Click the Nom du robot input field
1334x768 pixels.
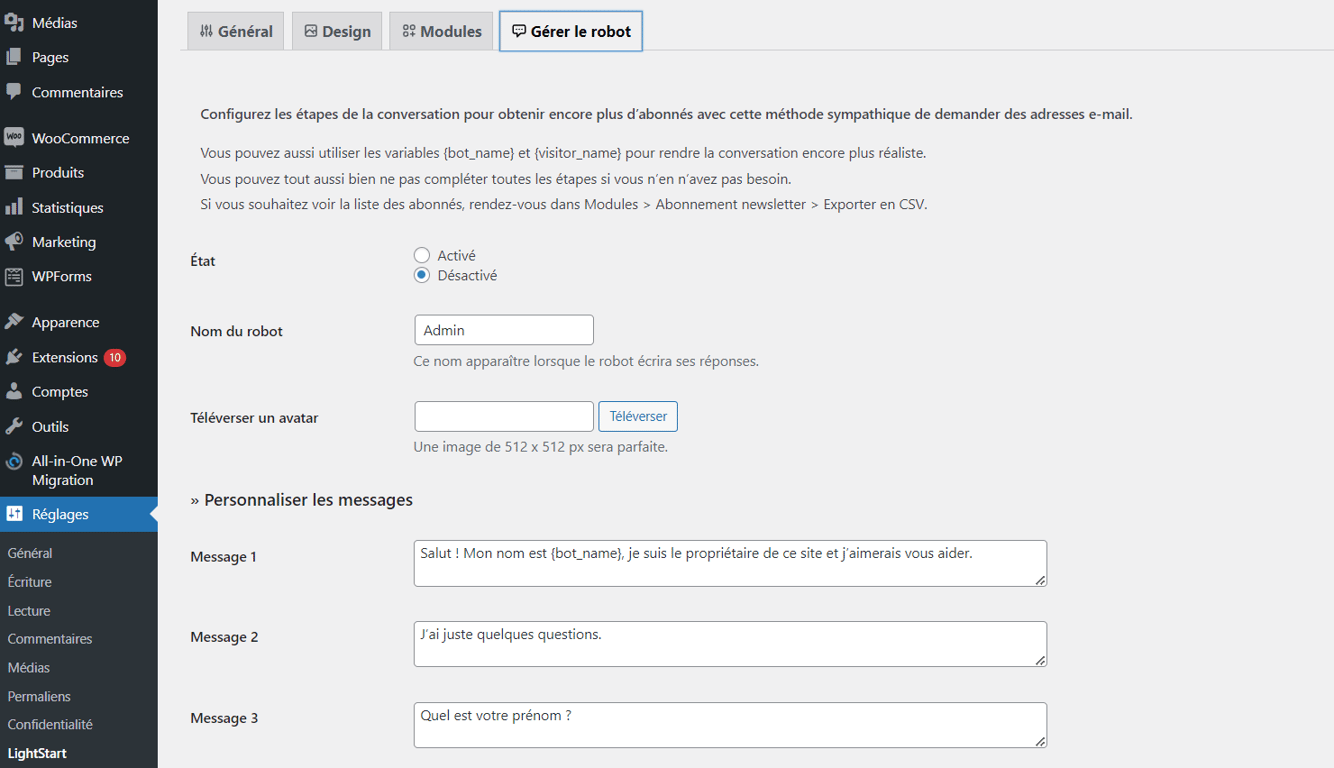504,330
